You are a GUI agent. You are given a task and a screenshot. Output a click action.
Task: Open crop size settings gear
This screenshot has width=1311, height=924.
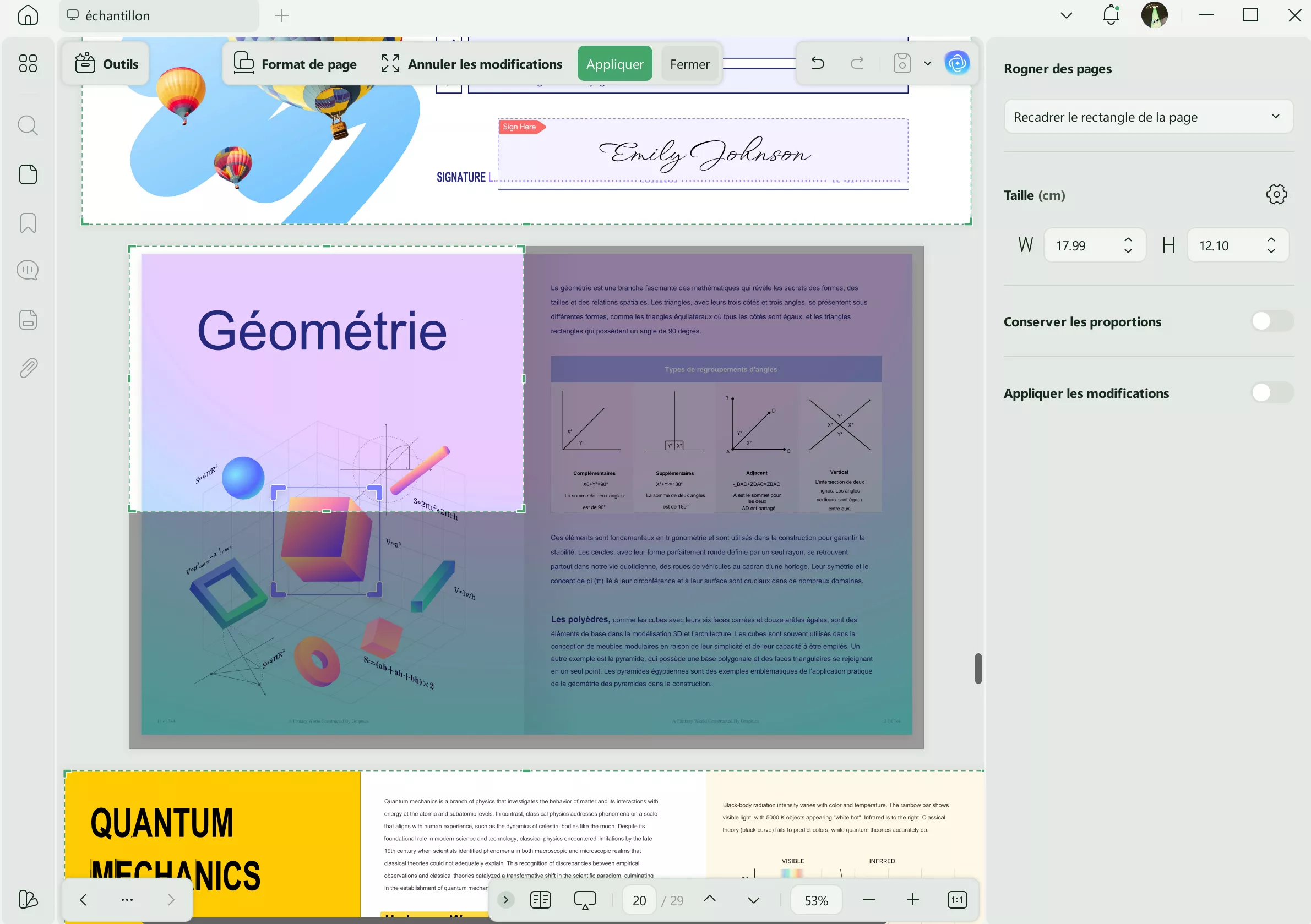point(1276,195)
